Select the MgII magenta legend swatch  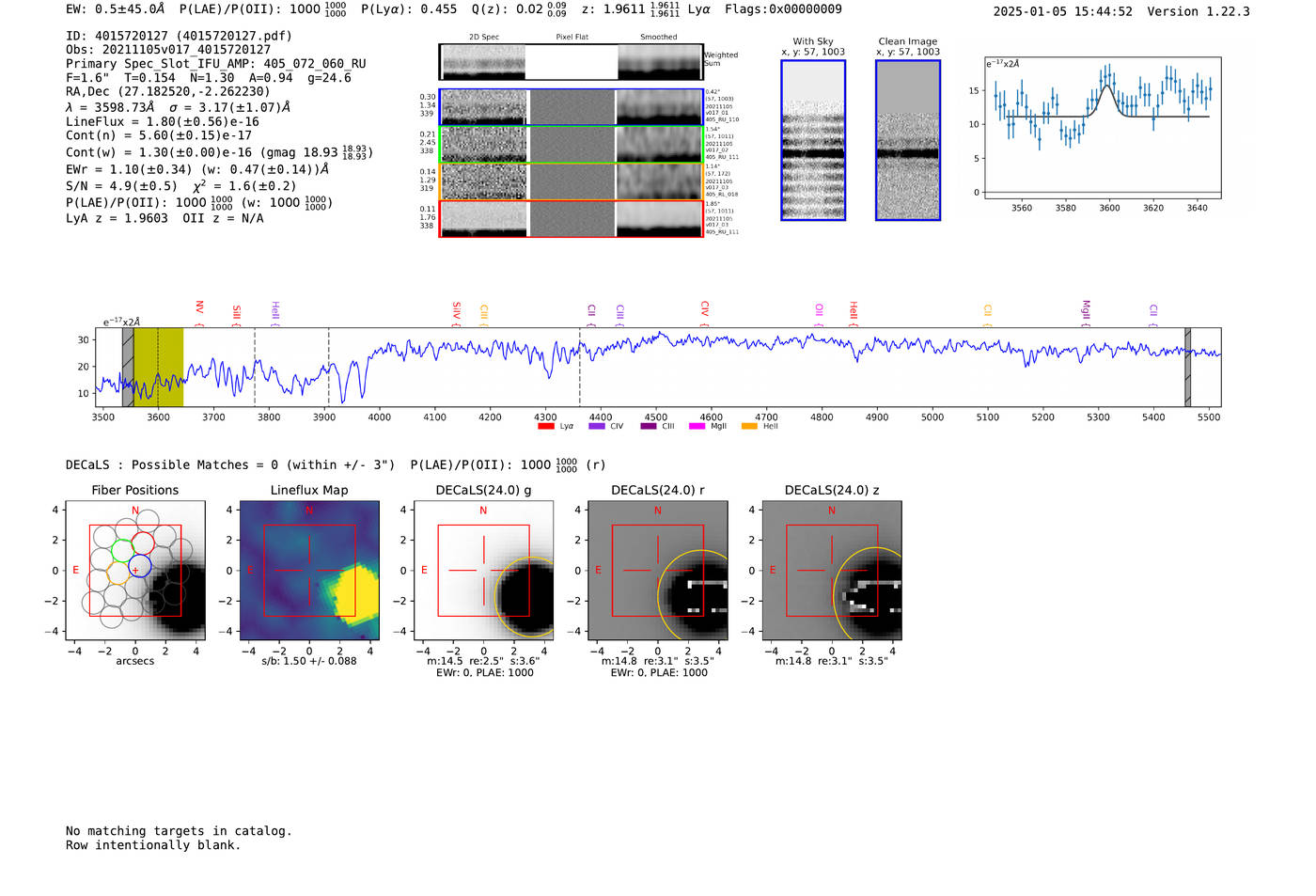(x=697, y=426)
